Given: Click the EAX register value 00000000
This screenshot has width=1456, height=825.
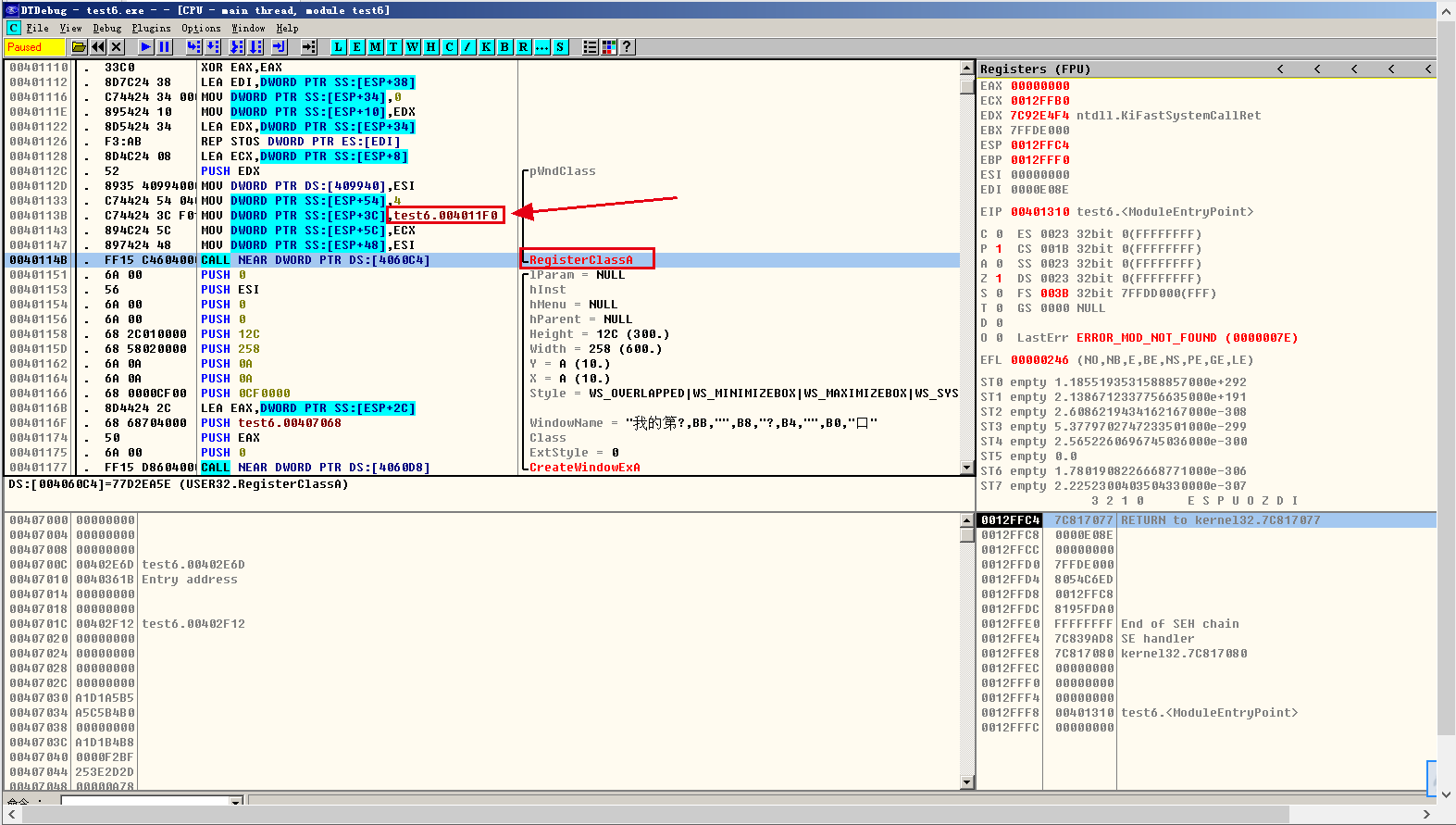Looking at the screenshot, I should point(1040,86).
